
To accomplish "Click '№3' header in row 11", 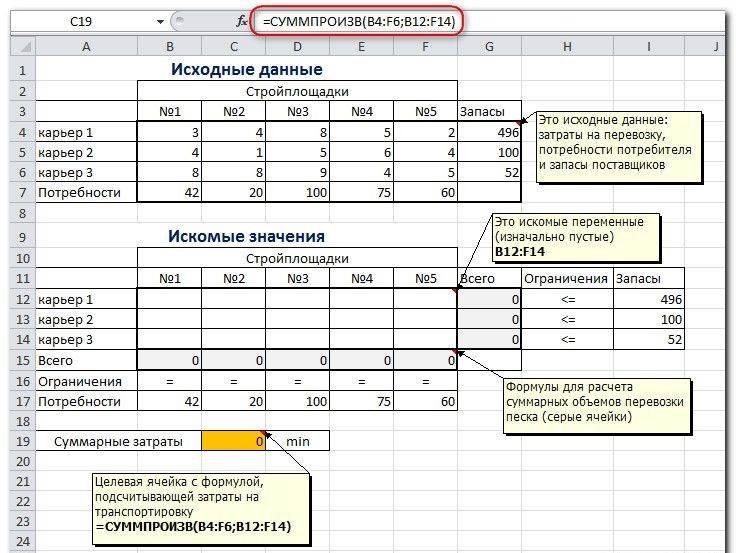I will tap(298, 278).
